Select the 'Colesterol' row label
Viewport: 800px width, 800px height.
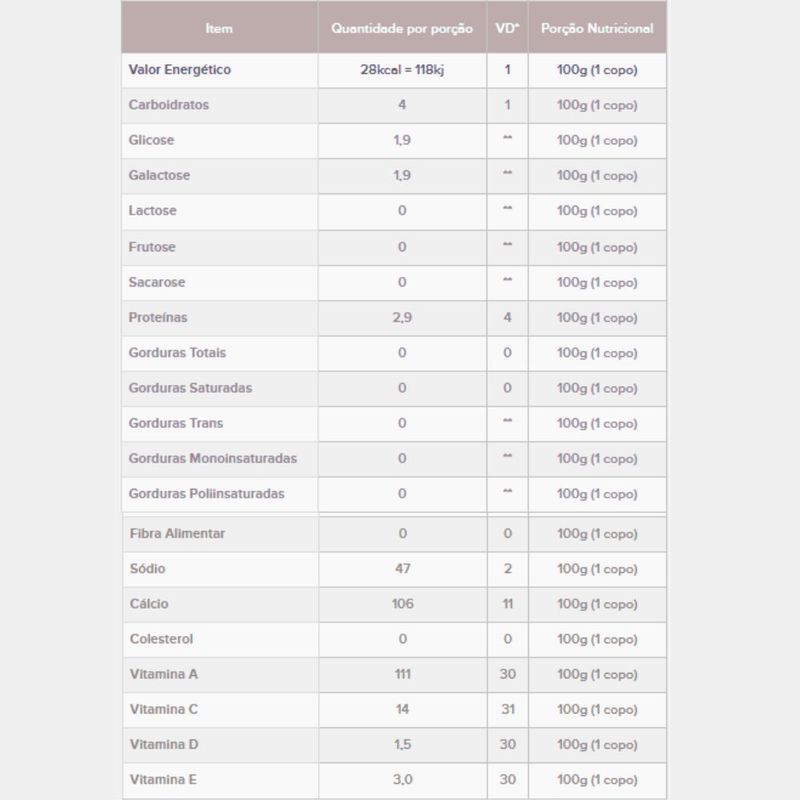[x=162, y=639]
